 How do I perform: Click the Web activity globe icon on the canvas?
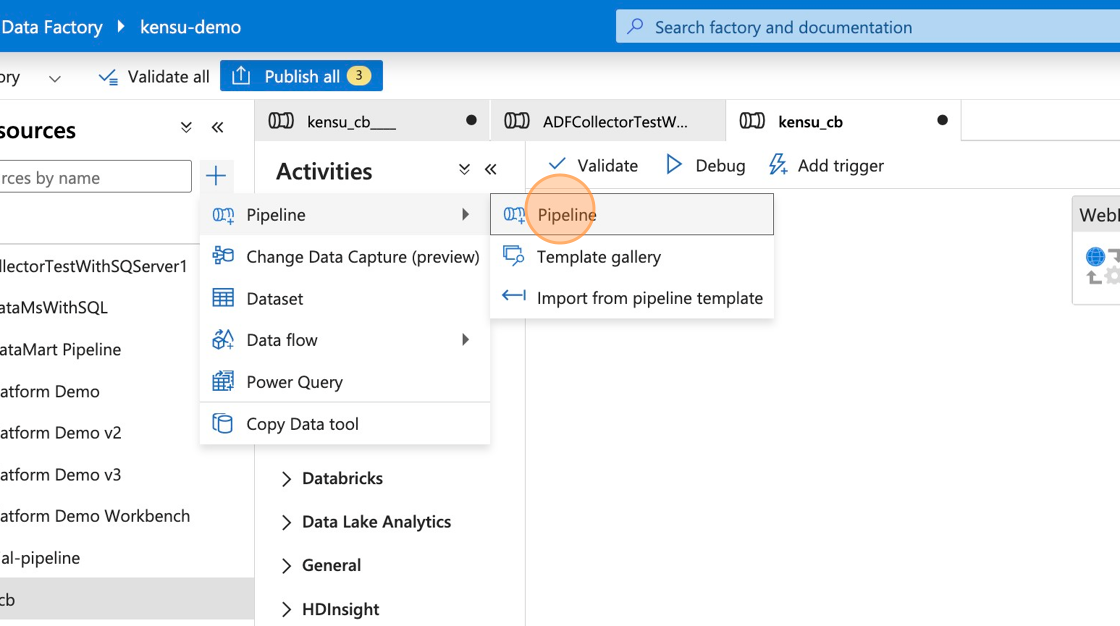pyautogui.click(x=1096, y=256)
